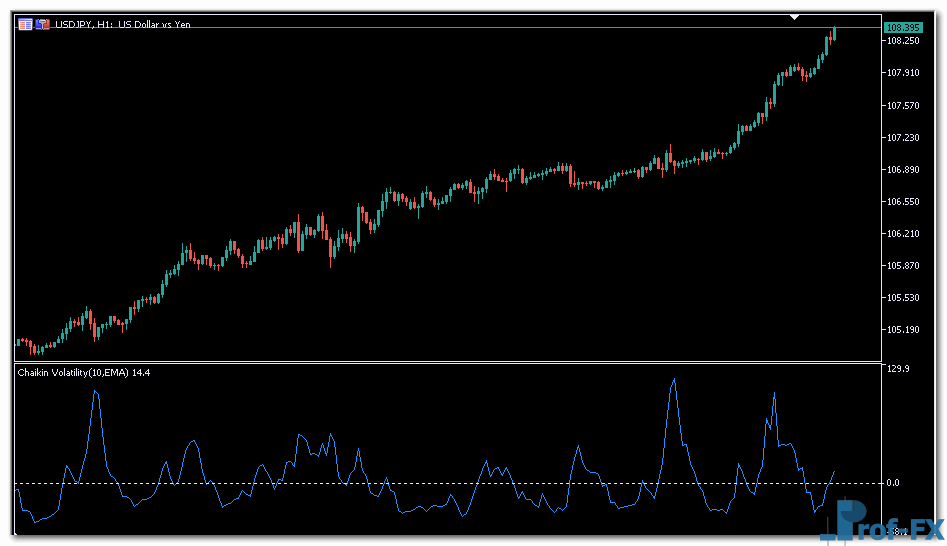Click the latest candle at the chart top
The height and width of the screenshot is (546, 947).
coord(834,33)
